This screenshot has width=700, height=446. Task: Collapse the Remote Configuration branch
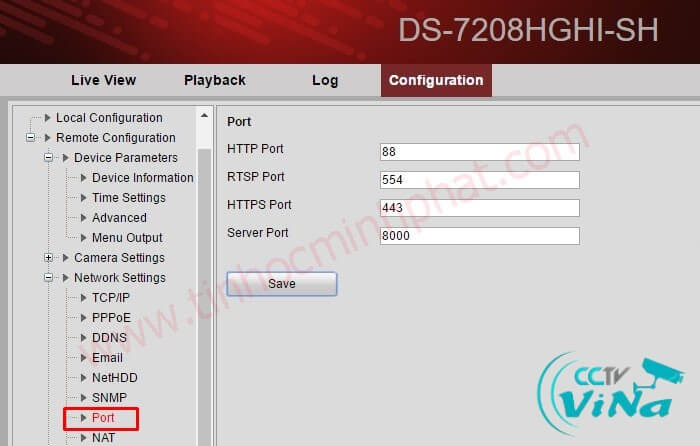pyautogui.click(x=30, y=138)
